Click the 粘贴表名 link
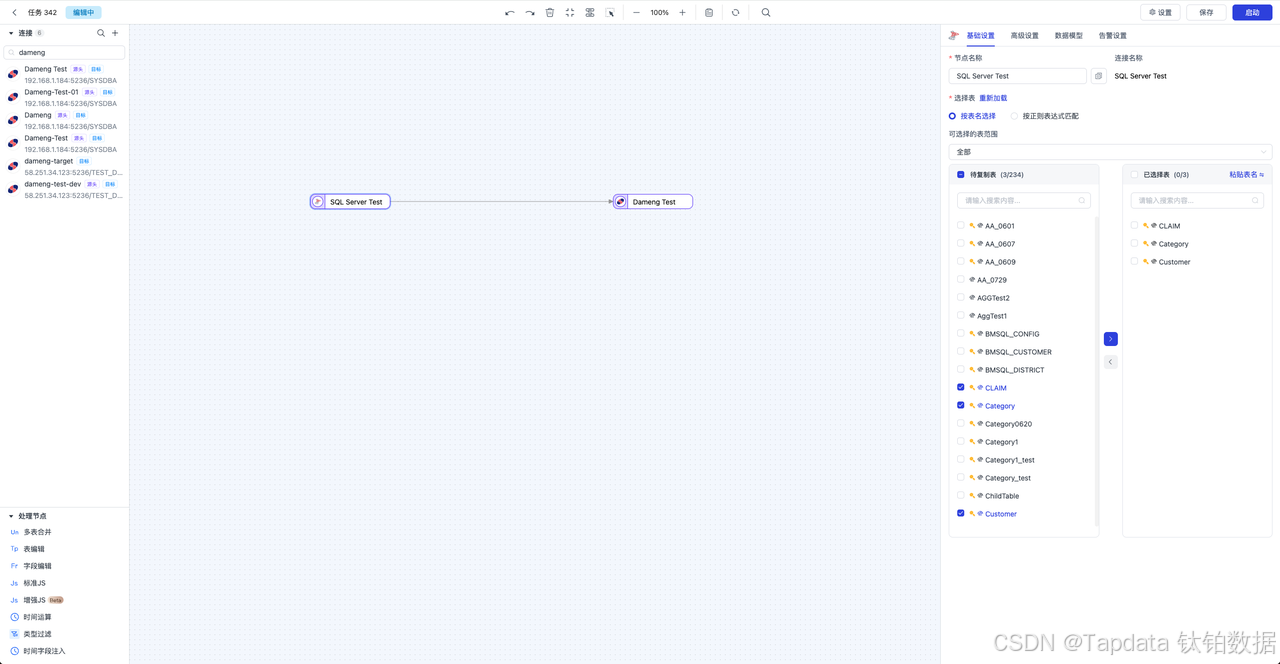 (1246, 175)
